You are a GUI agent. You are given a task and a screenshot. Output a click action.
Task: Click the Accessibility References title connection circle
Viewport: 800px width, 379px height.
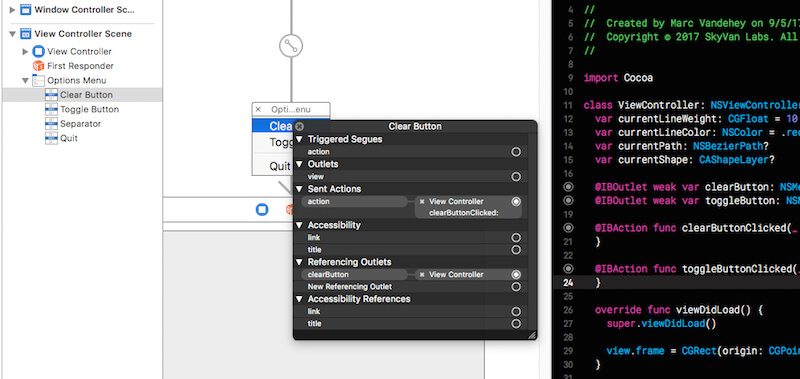(x=516, y=324)
